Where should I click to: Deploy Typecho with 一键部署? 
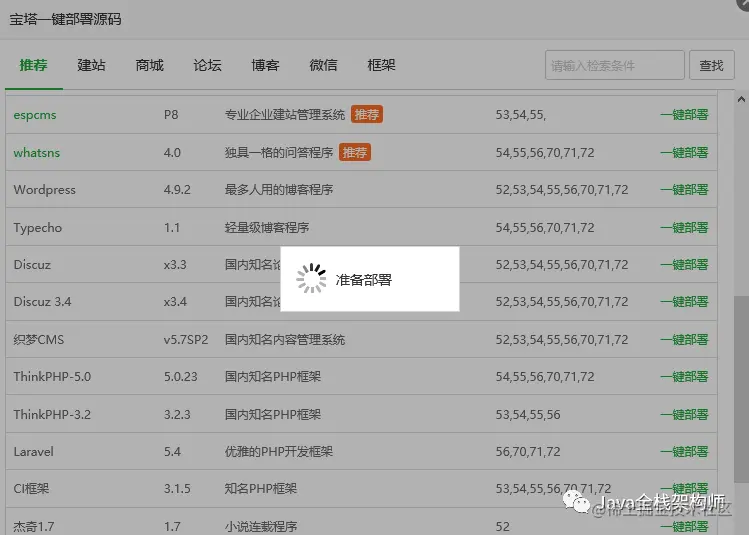pyautogui.click(x=684, y=227)
